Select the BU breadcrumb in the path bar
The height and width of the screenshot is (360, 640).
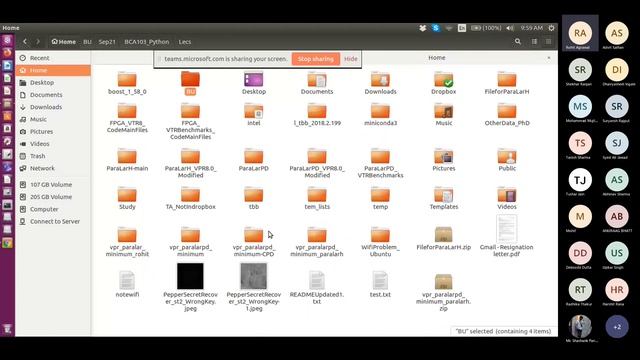tap(87, 42)
